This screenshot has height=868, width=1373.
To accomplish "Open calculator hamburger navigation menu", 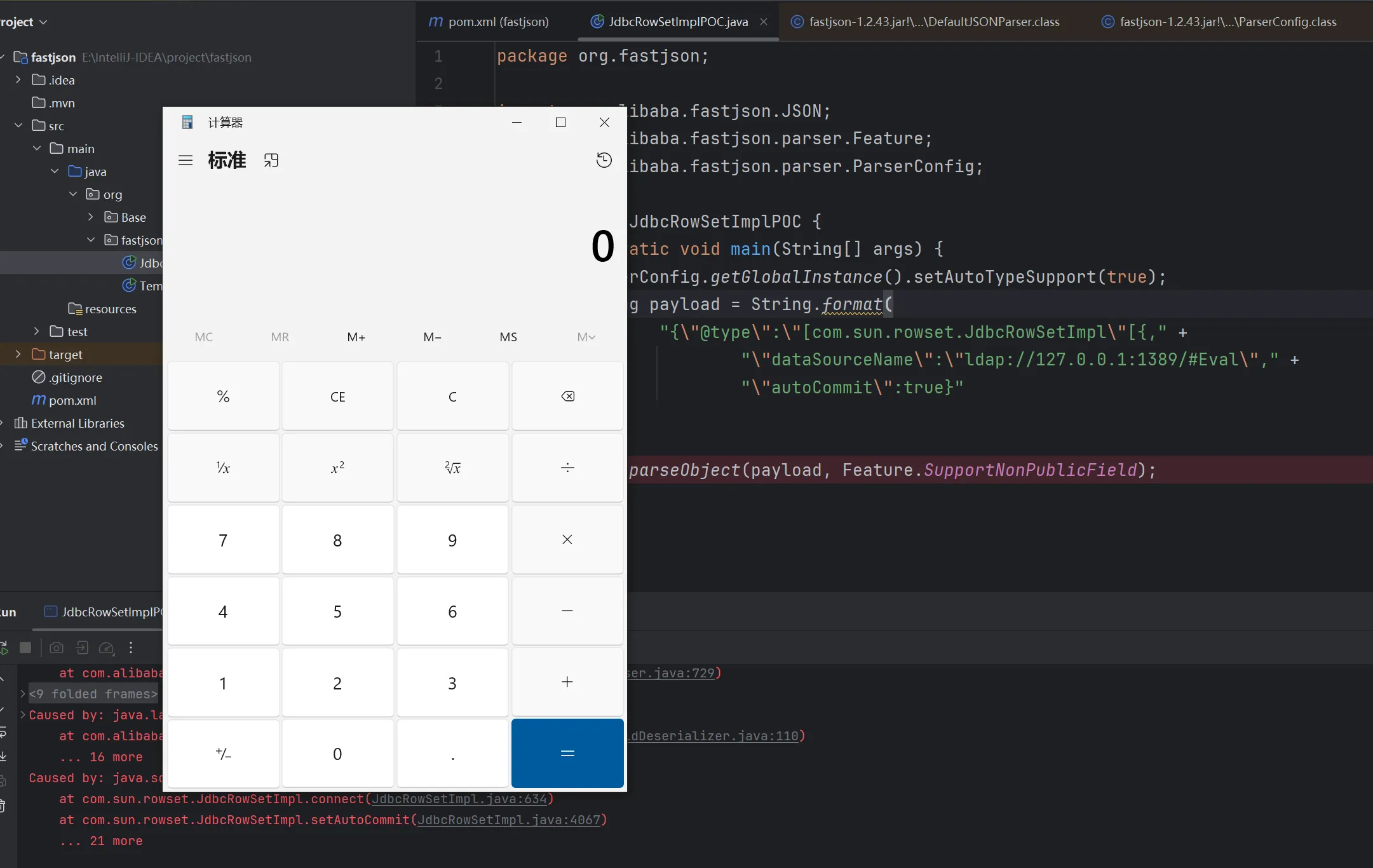I will click(x=186, y=160).
